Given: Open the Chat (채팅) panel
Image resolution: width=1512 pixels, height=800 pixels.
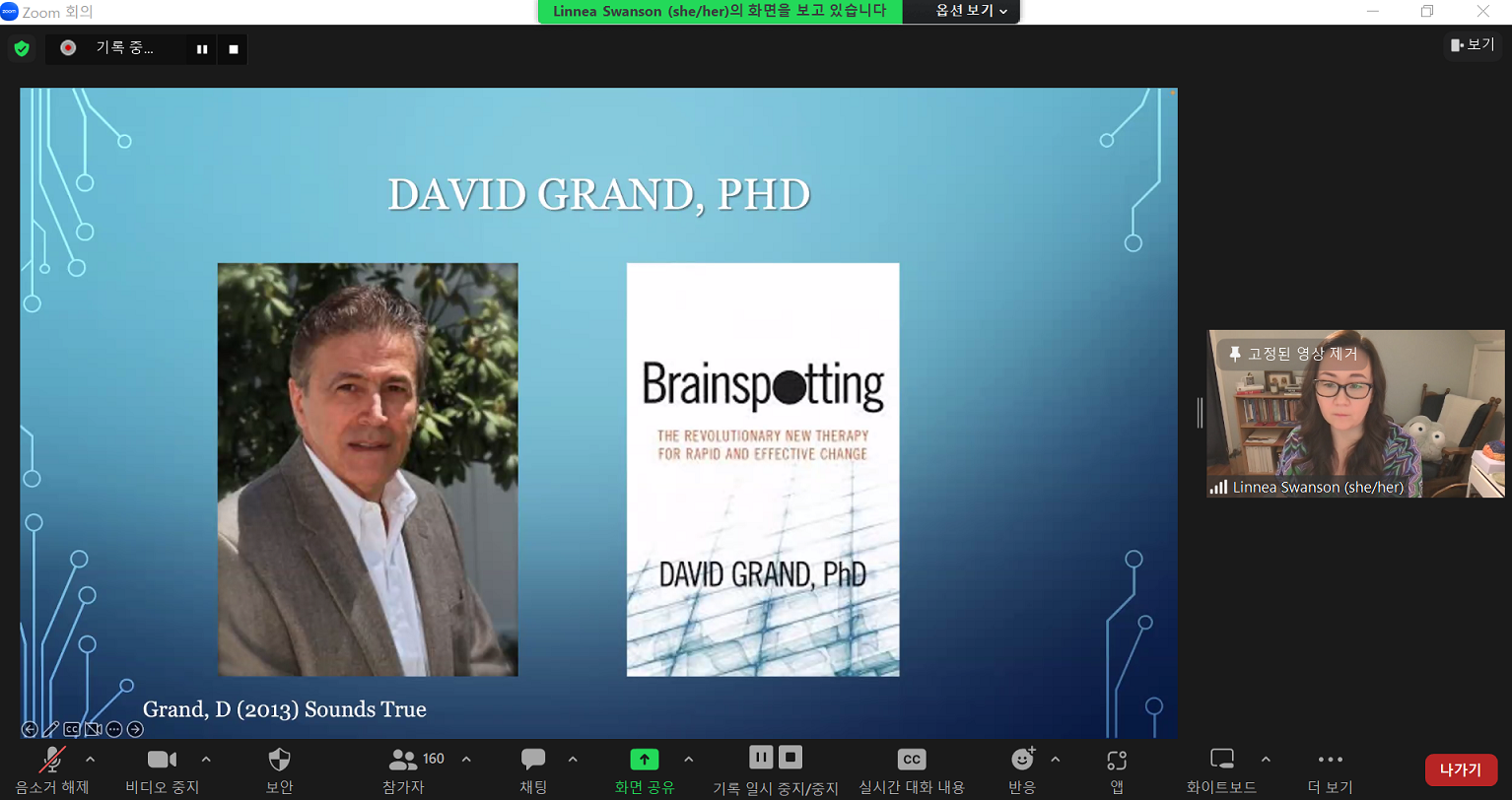Looking at the screenshot, I should pyautogui.click(x=533, y=759).
